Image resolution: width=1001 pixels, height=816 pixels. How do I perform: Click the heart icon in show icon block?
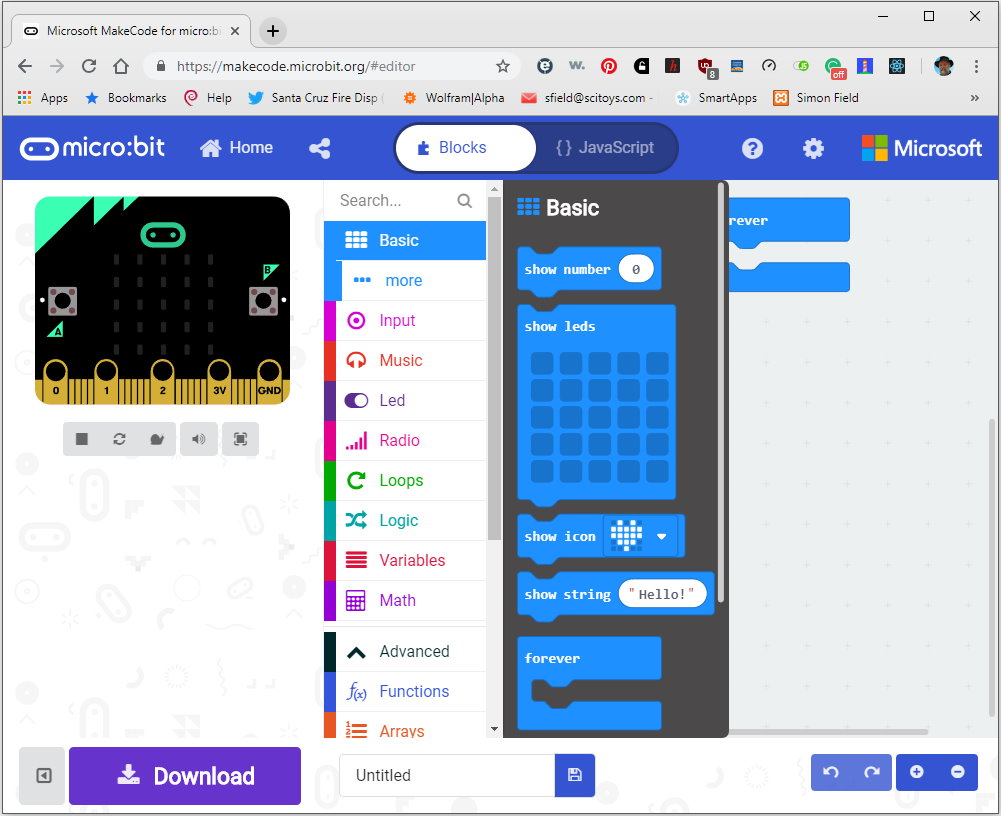626,535
